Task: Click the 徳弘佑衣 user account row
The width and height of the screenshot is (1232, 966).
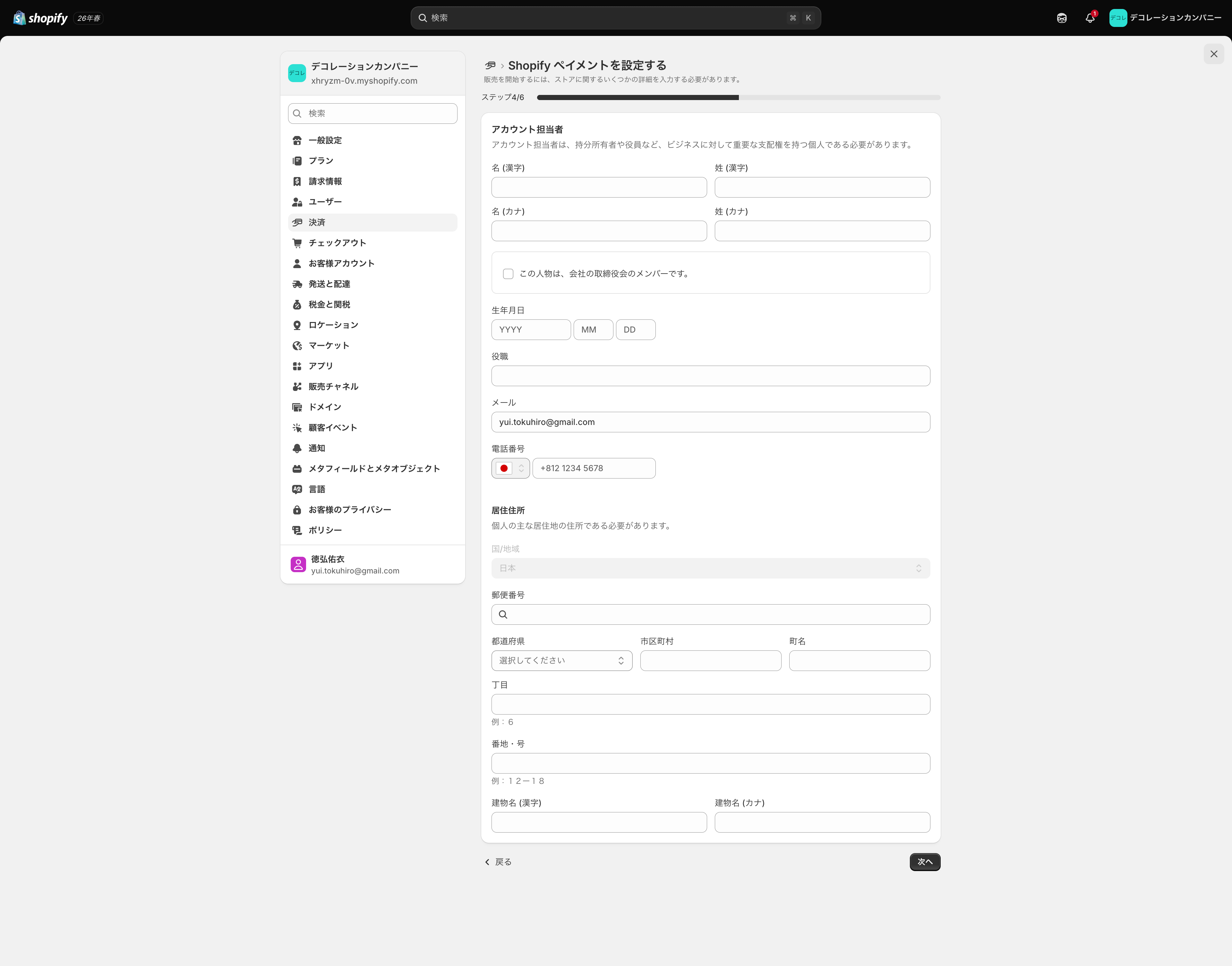Action: (372, 564)
